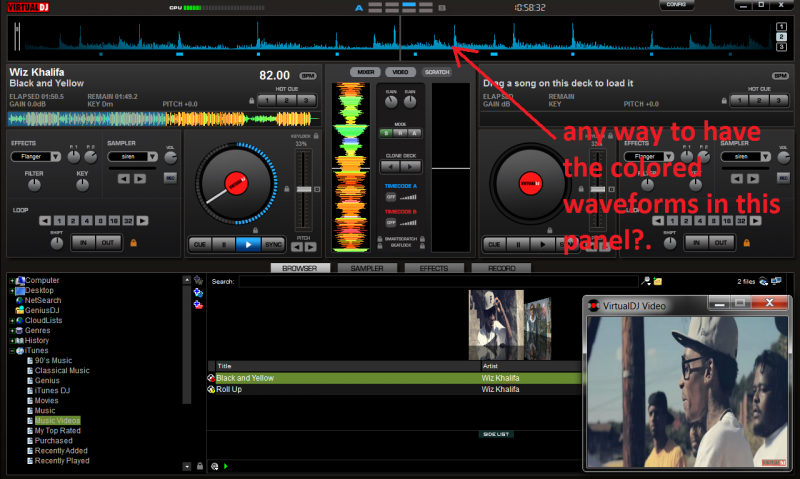
Task: Click the SIDE LIST button
Action: click(496, 434)
